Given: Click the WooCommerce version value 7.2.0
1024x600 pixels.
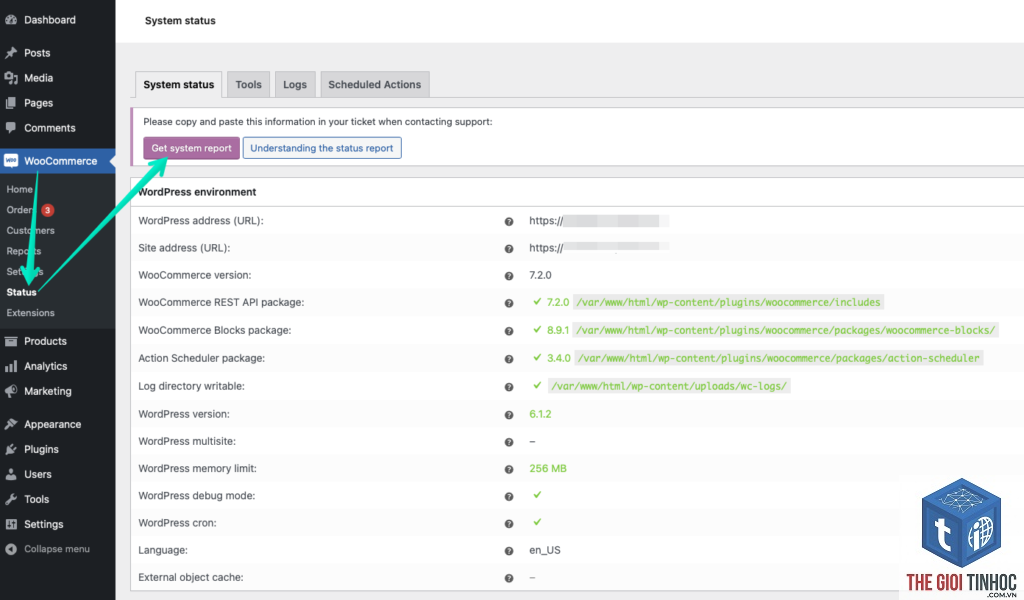Looking at the screenshot, I should (540, 276).
